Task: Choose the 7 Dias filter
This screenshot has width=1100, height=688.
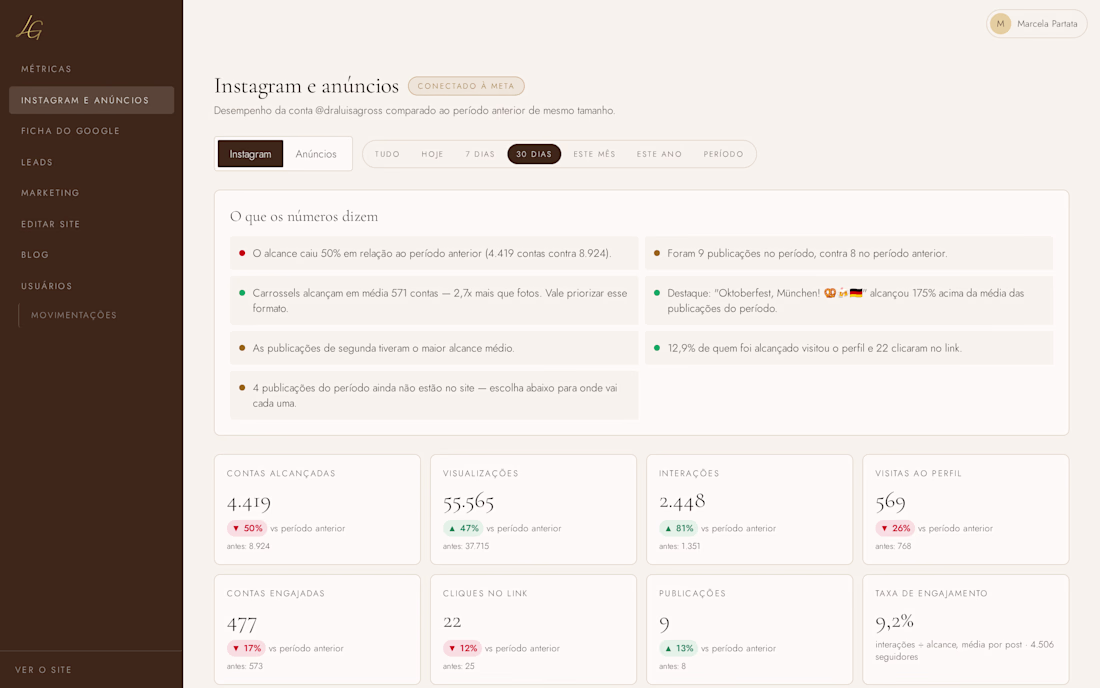Action: pyautogui.click(x=480, y=154)
